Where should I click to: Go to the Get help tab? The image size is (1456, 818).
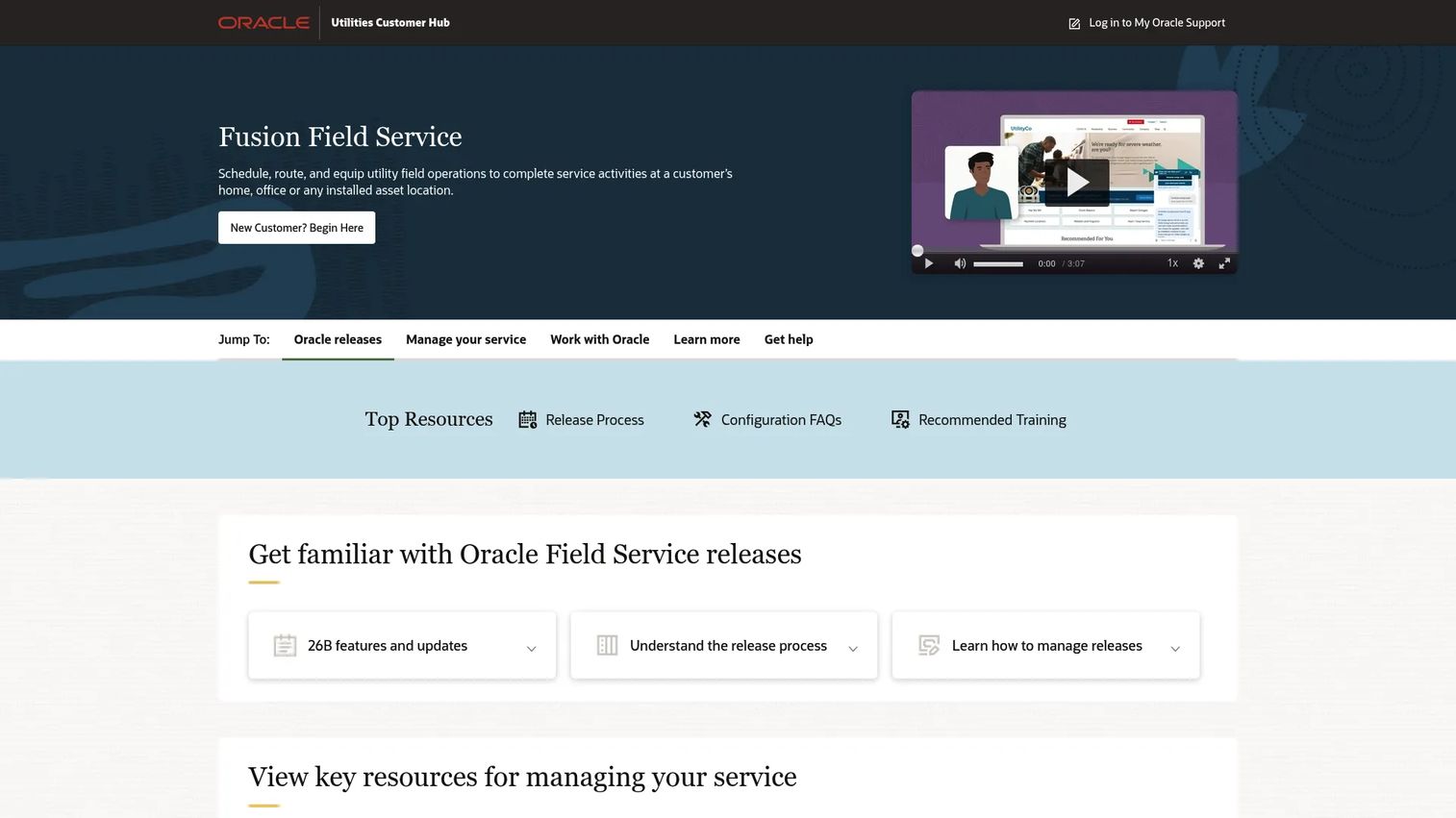click(x=789, y=339)
